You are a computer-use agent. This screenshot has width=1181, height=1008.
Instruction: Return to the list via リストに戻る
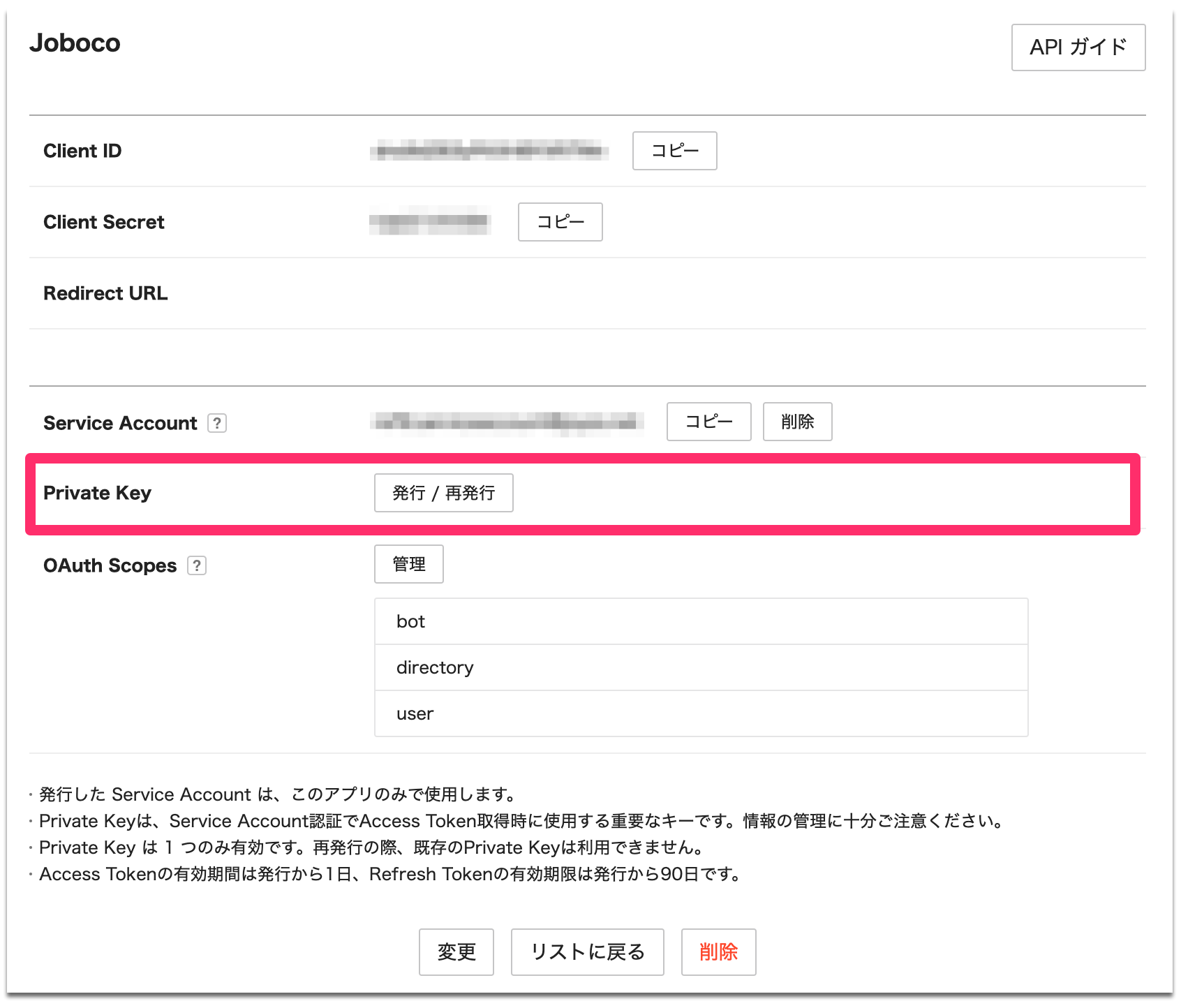click(586, 952)
